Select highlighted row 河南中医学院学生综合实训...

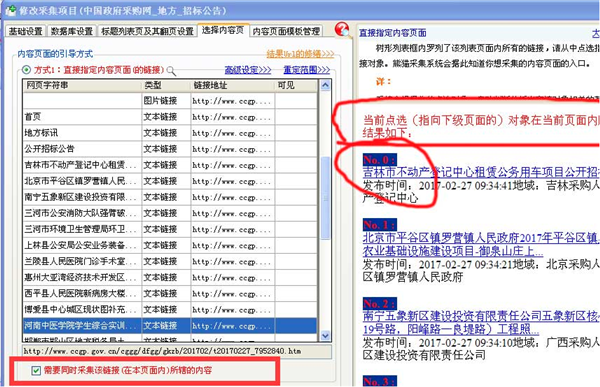(x=170, y=326)
